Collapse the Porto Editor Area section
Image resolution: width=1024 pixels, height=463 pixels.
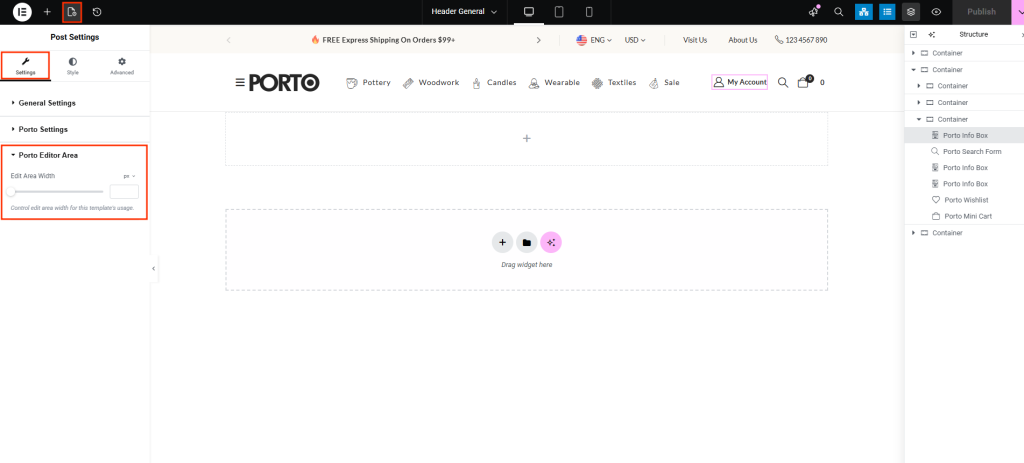click(x=48, y=155)
